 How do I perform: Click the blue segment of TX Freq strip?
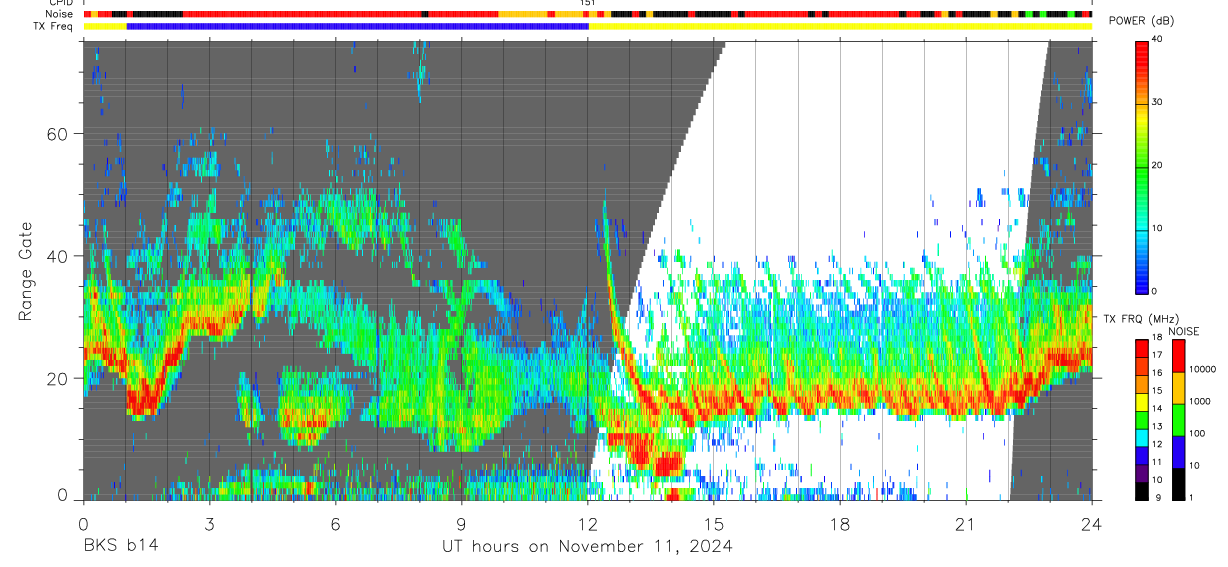pyautogui.click(x=358, y=26)
